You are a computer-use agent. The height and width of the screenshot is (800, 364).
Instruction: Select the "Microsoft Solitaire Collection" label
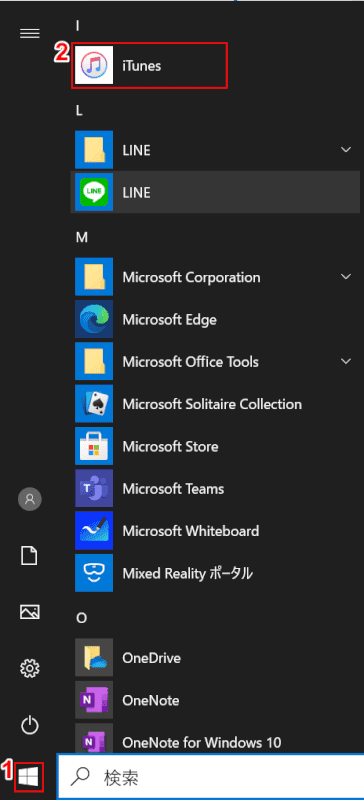[212, 405]
